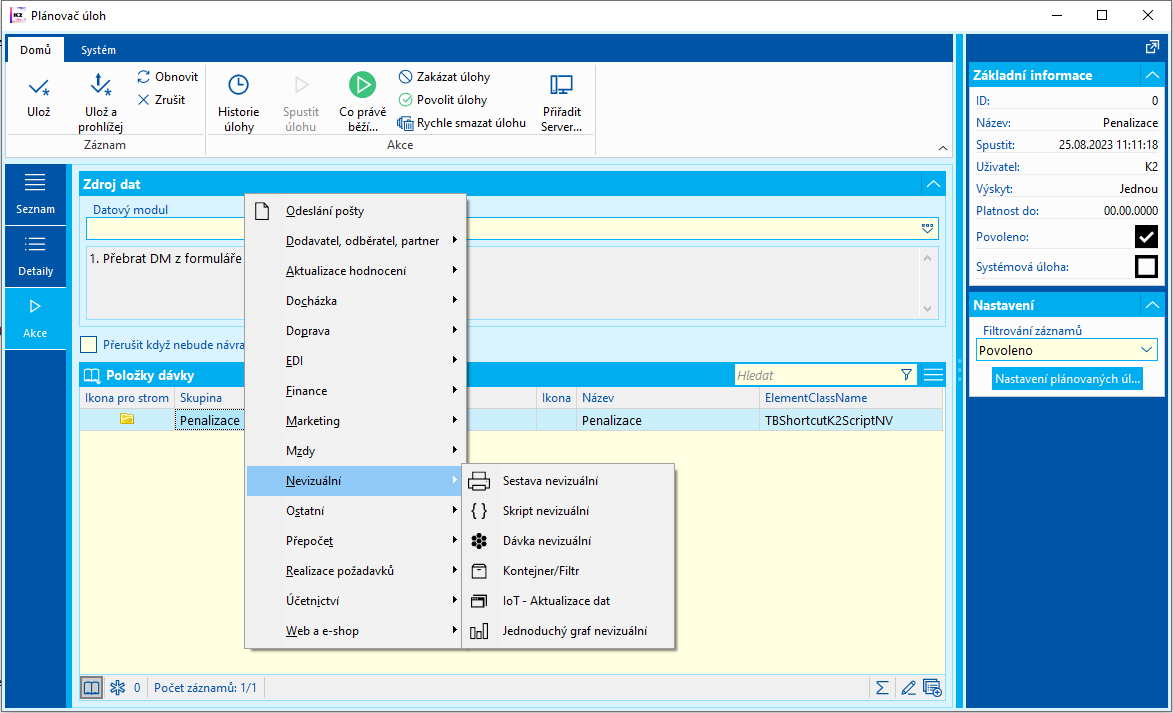
Task: Switch to the Systém ribbon tab
Action: [x=98, y=50]
